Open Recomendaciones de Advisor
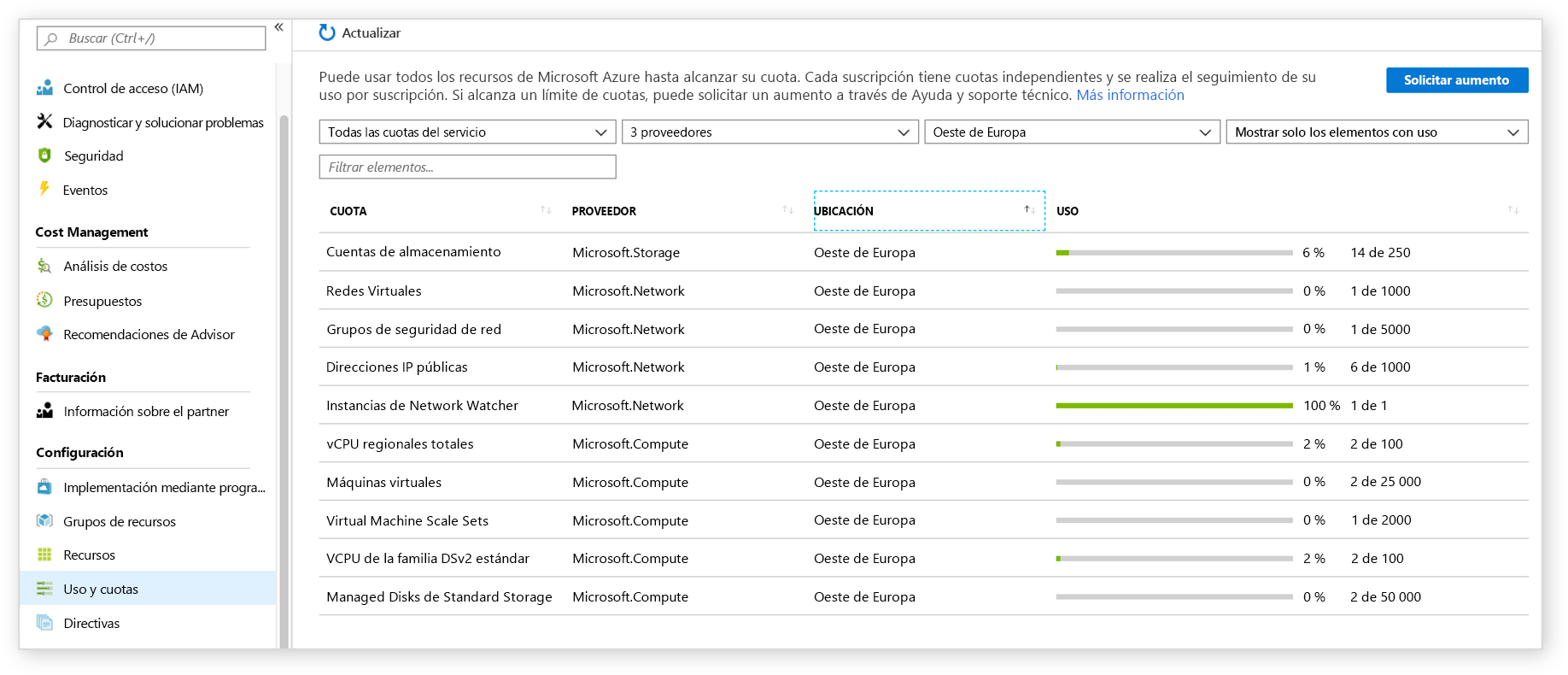This screenshot has width=1568, height=675. coord(149,334)
